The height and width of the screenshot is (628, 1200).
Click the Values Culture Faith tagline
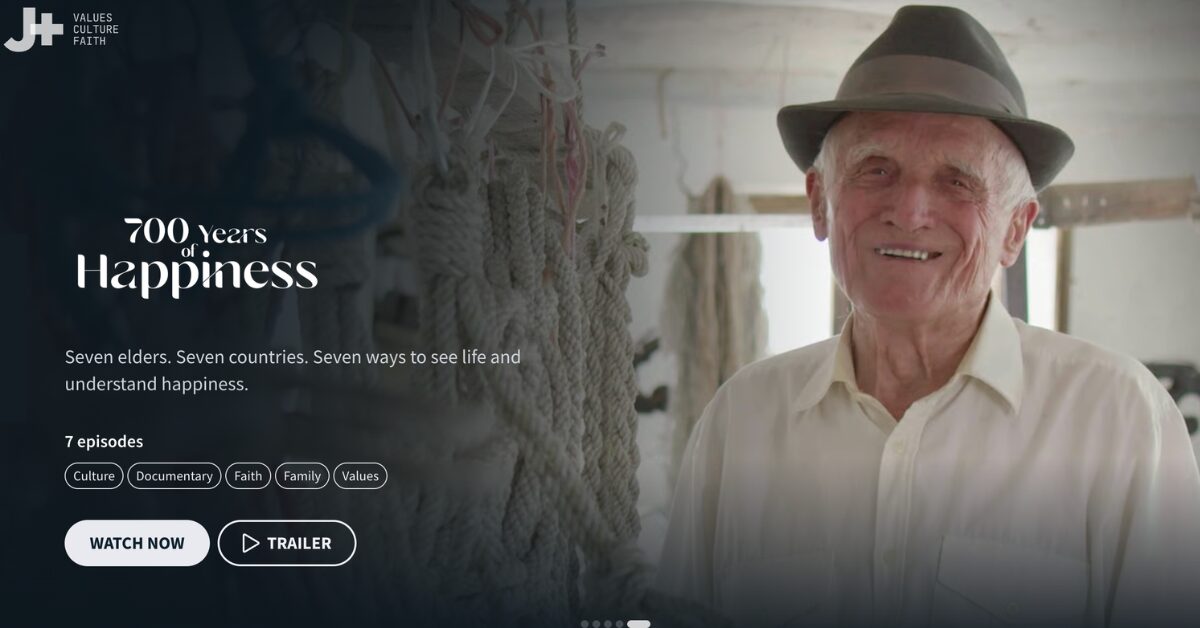(95, 29)
